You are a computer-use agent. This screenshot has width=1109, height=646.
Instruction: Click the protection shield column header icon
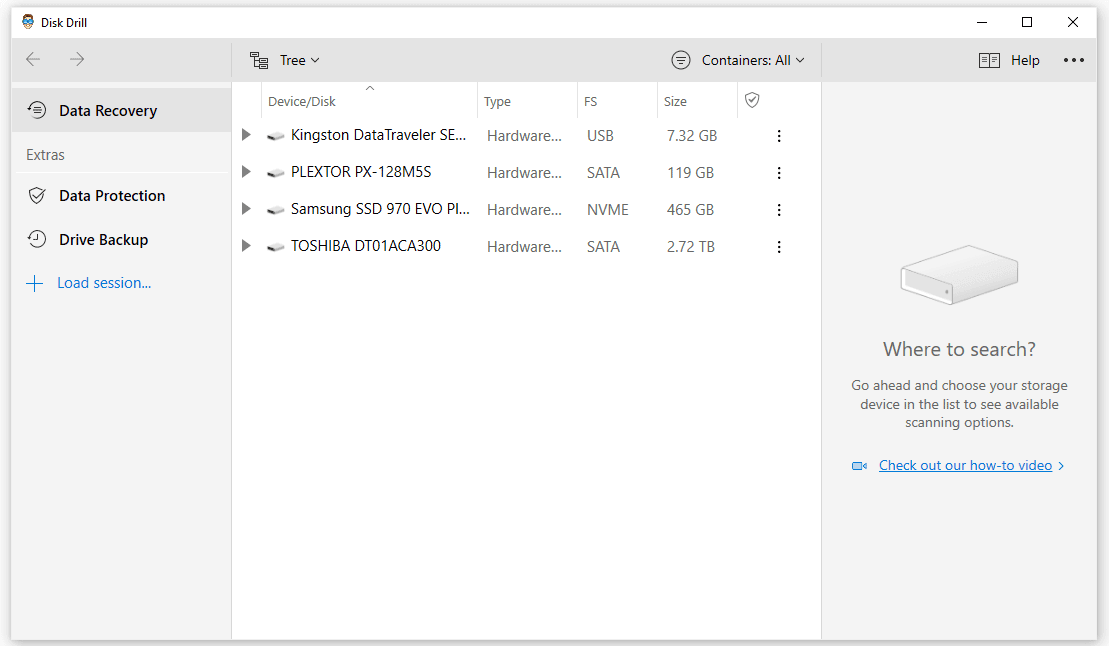(x=752, y=100)
